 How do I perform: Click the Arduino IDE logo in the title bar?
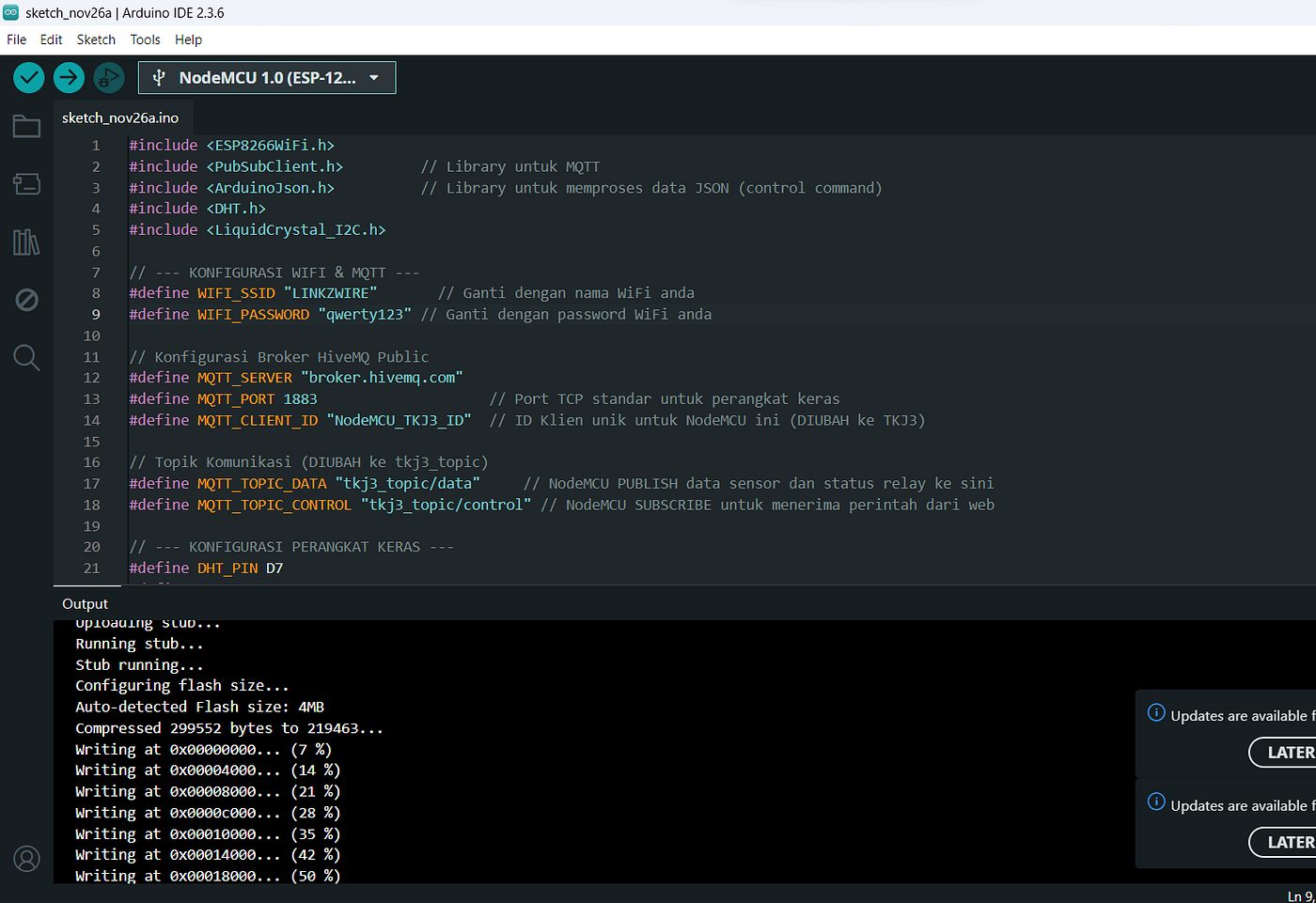(10, 12)
